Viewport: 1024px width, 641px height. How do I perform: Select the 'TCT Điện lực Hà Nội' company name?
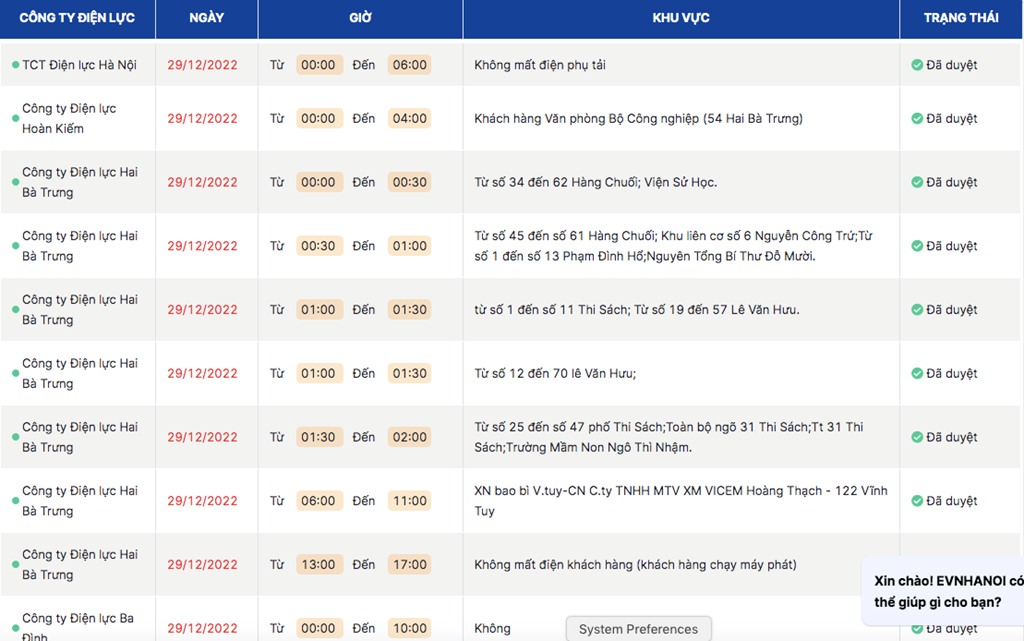(80, 65)
